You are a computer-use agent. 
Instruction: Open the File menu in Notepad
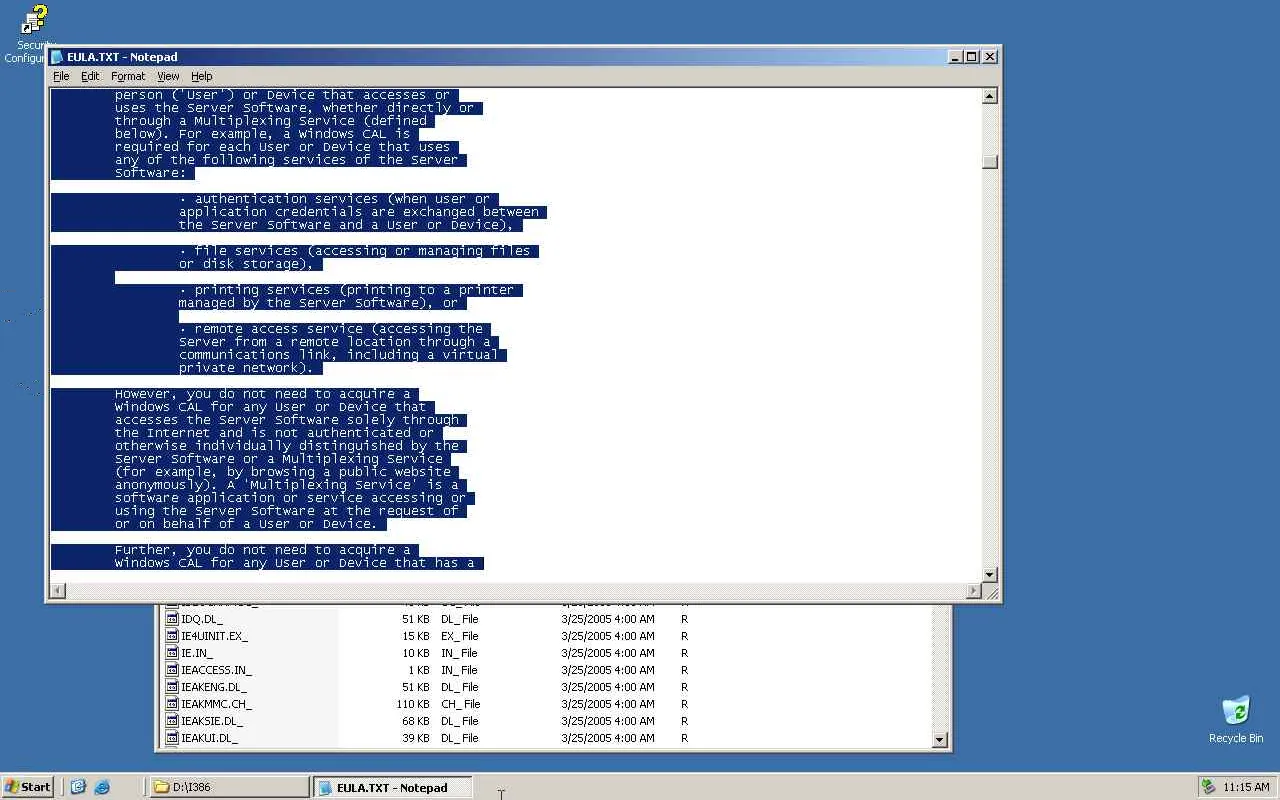coord(61,76)
